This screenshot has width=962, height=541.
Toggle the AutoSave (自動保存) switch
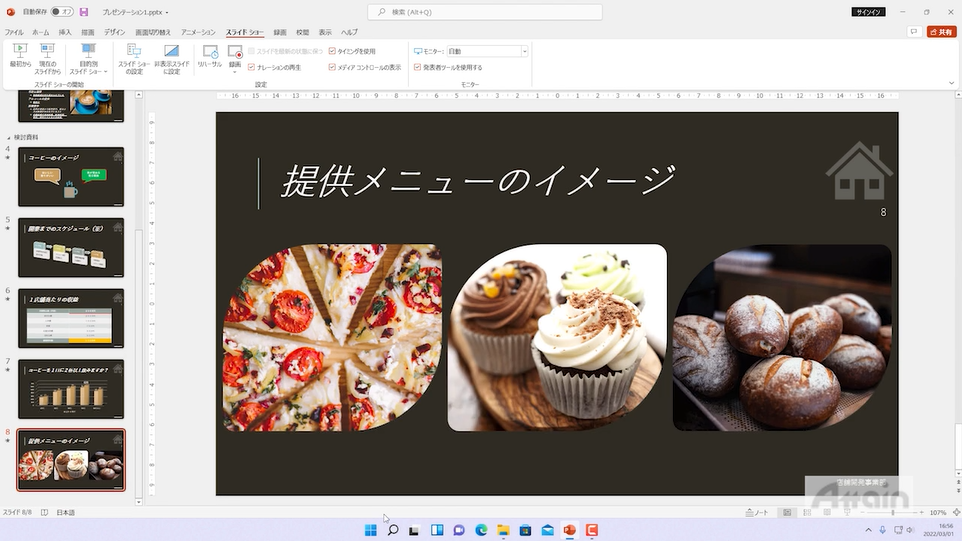62,12
